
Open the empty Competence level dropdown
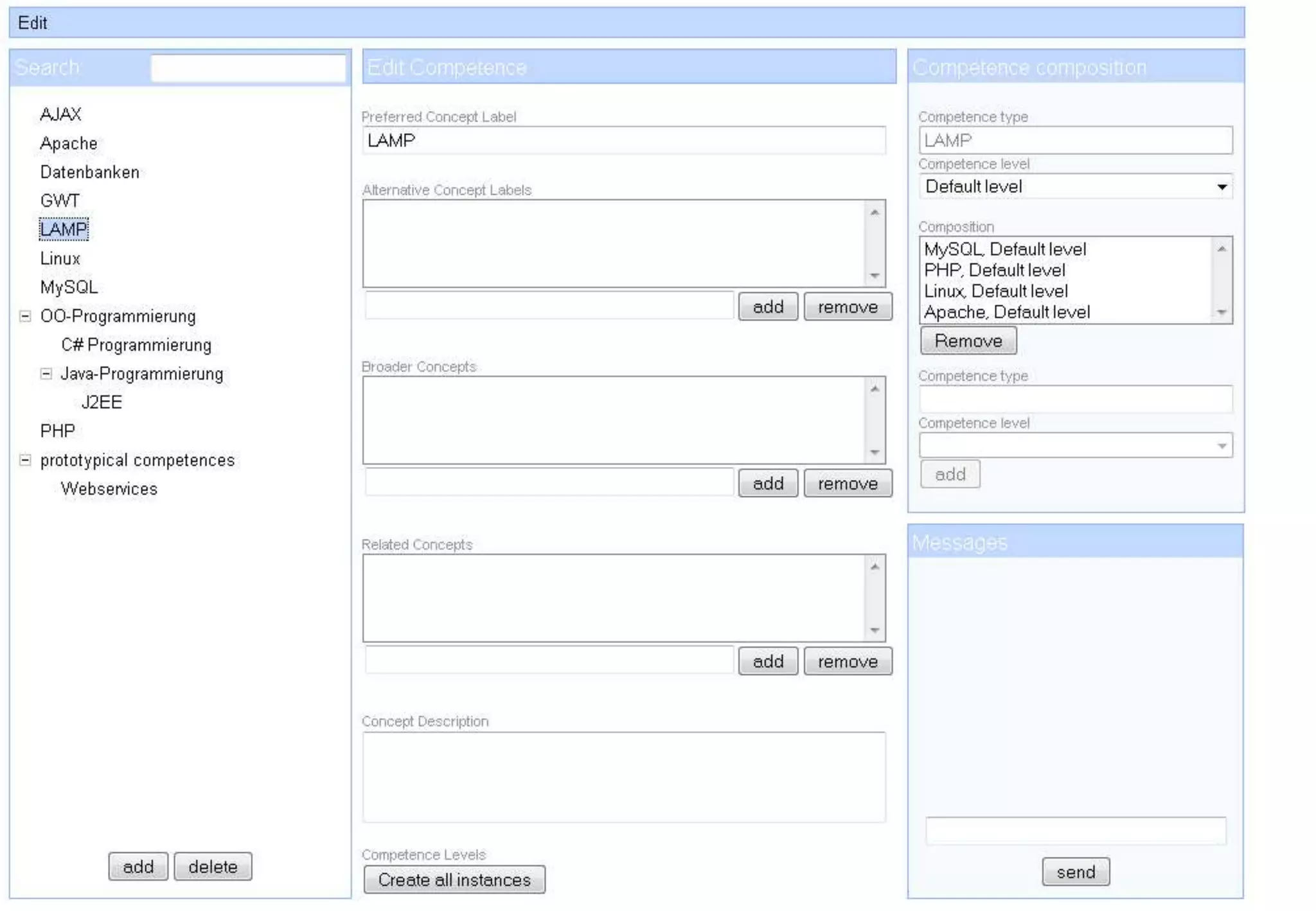coord(1076,445)
